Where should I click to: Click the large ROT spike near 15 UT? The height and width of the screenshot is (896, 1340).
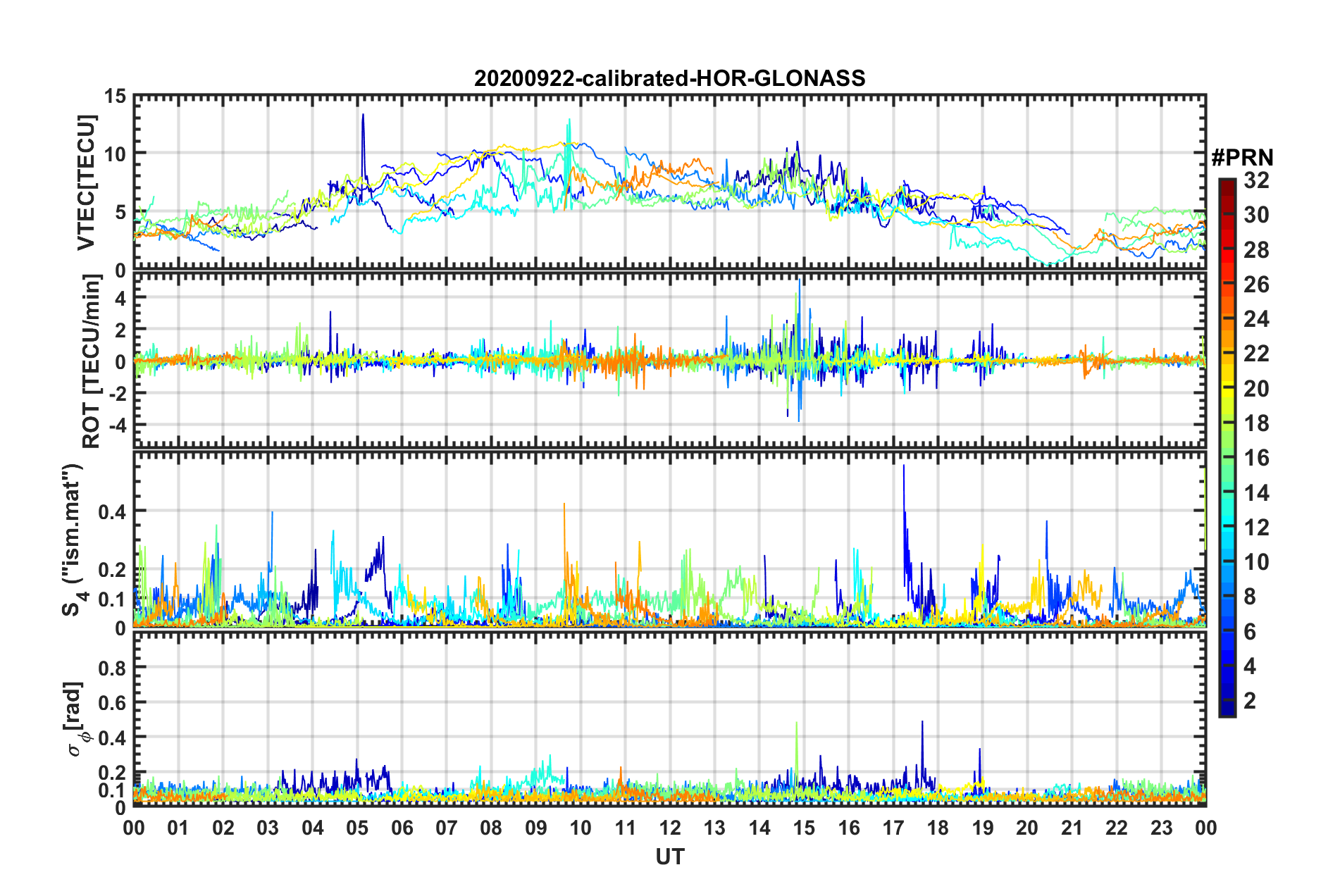click(x=799, y=350)
